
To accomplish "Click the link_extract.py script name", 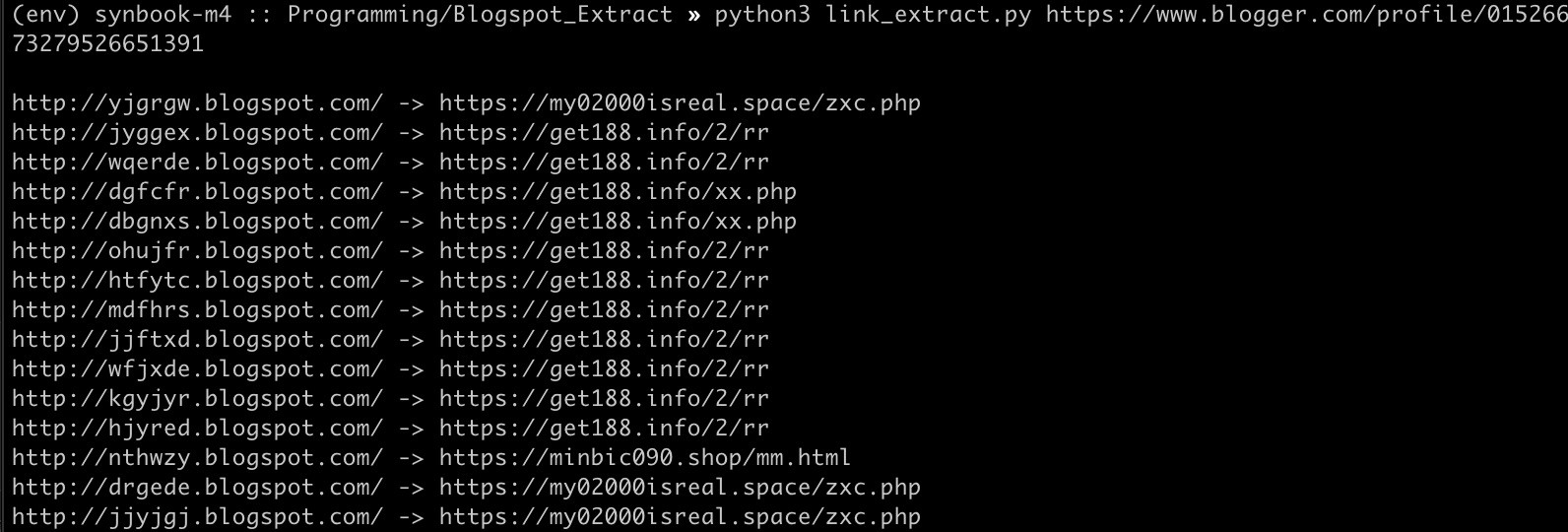I will (x=929, y=15).
